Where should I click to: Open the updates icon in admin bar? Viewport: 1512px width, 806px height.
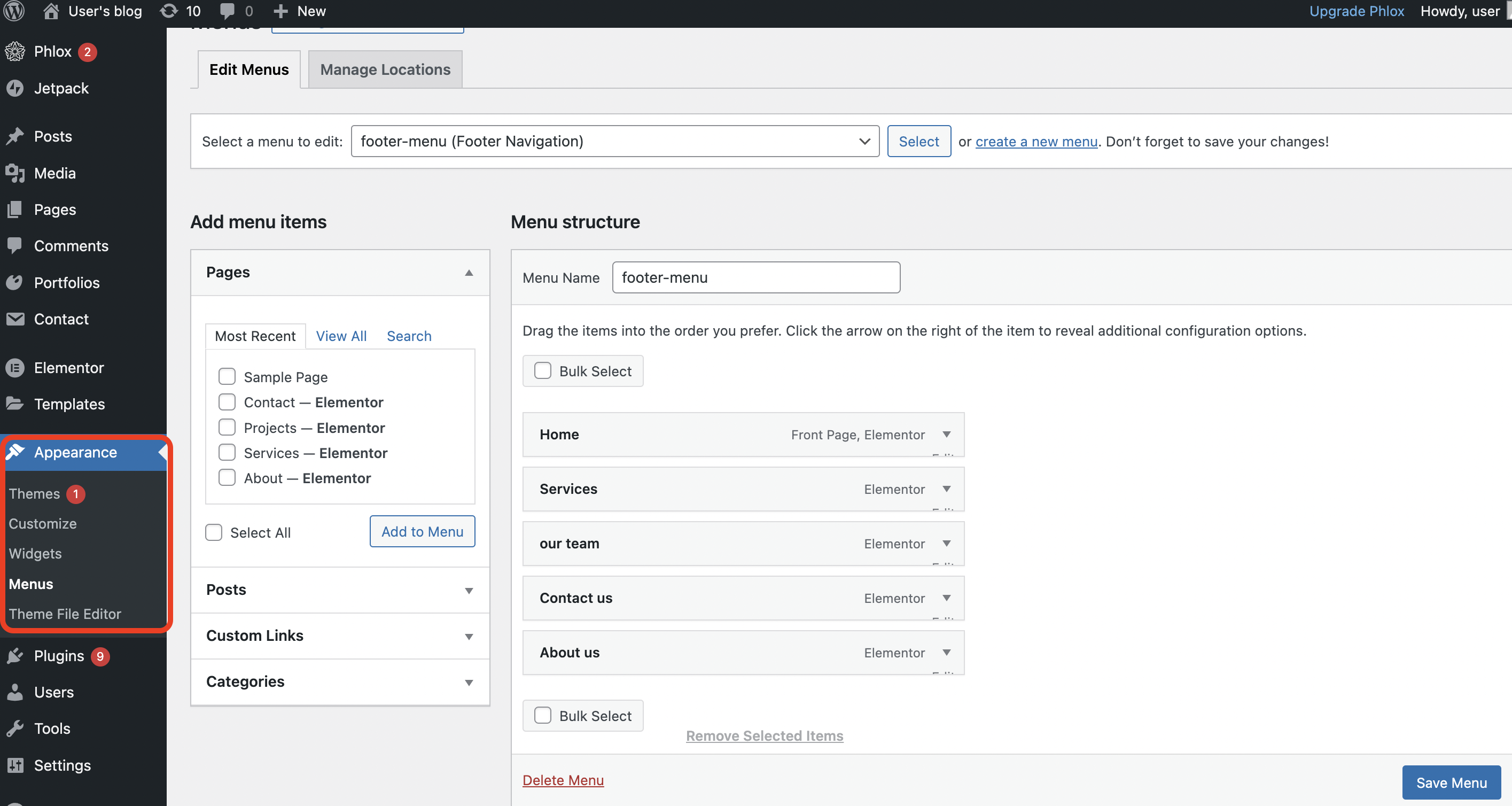(169, 11)
